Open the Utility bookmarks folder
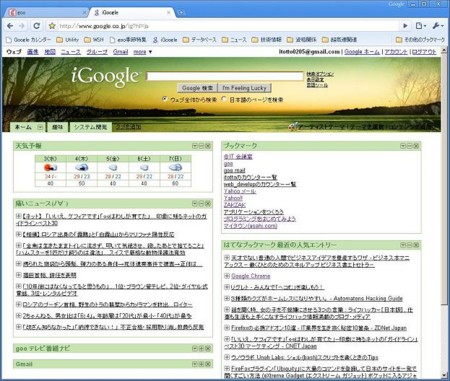The width and height of the screenshot is (450, 381). click(x=68, y=40)
